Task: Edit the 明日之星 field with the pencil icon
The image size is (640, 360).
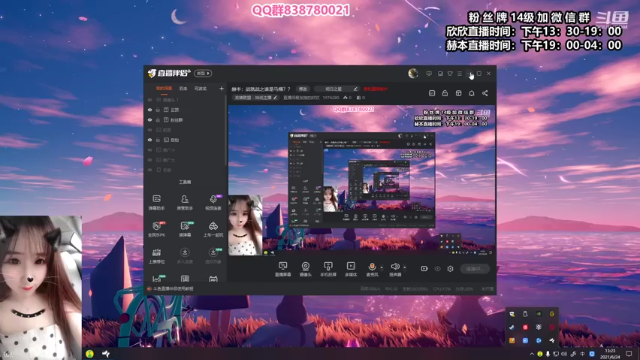Action: pos(355,89)
